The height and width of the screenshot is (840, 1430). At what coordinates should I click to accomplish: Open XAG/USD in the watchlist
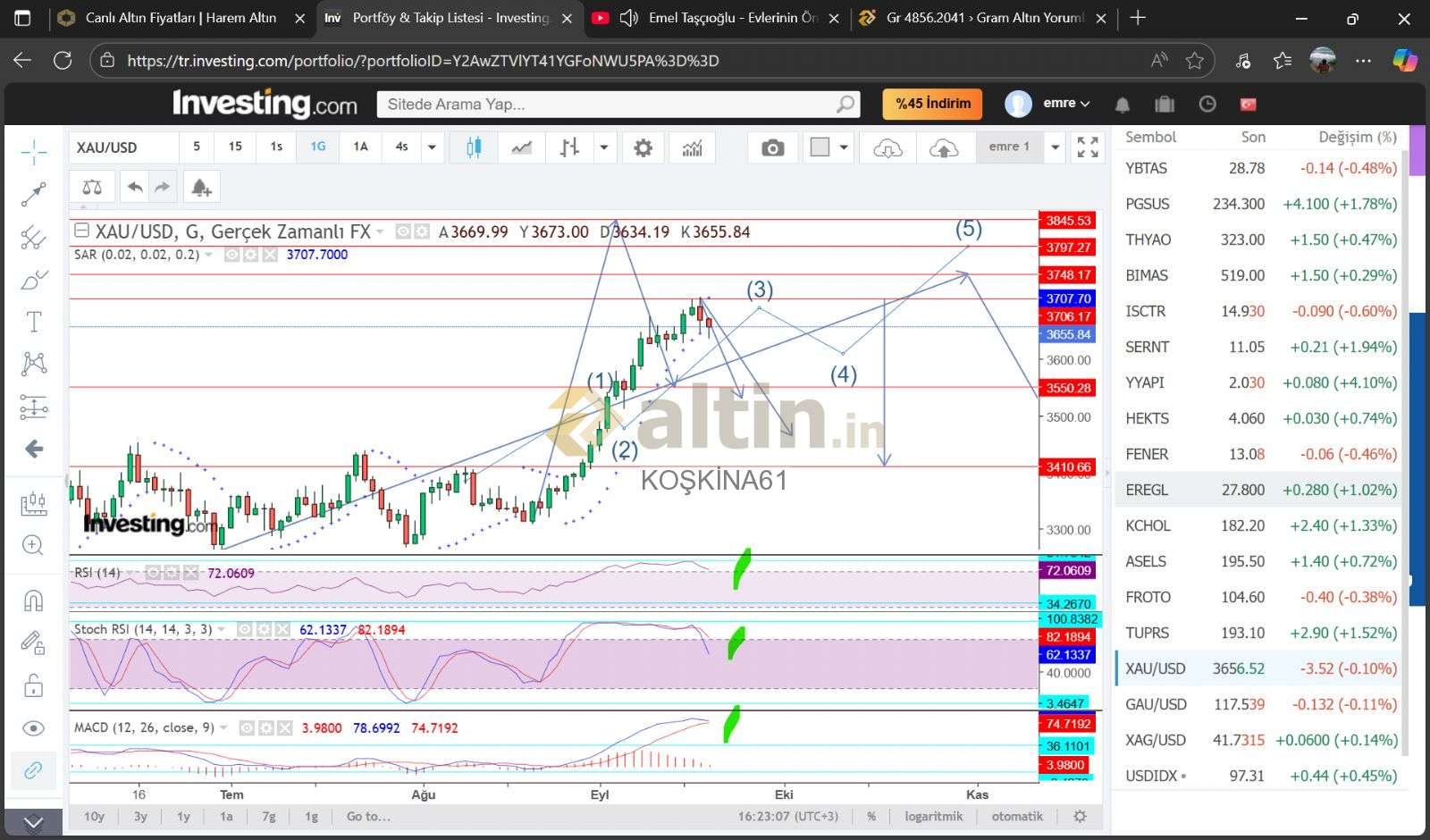click(x=1156, y=740)
